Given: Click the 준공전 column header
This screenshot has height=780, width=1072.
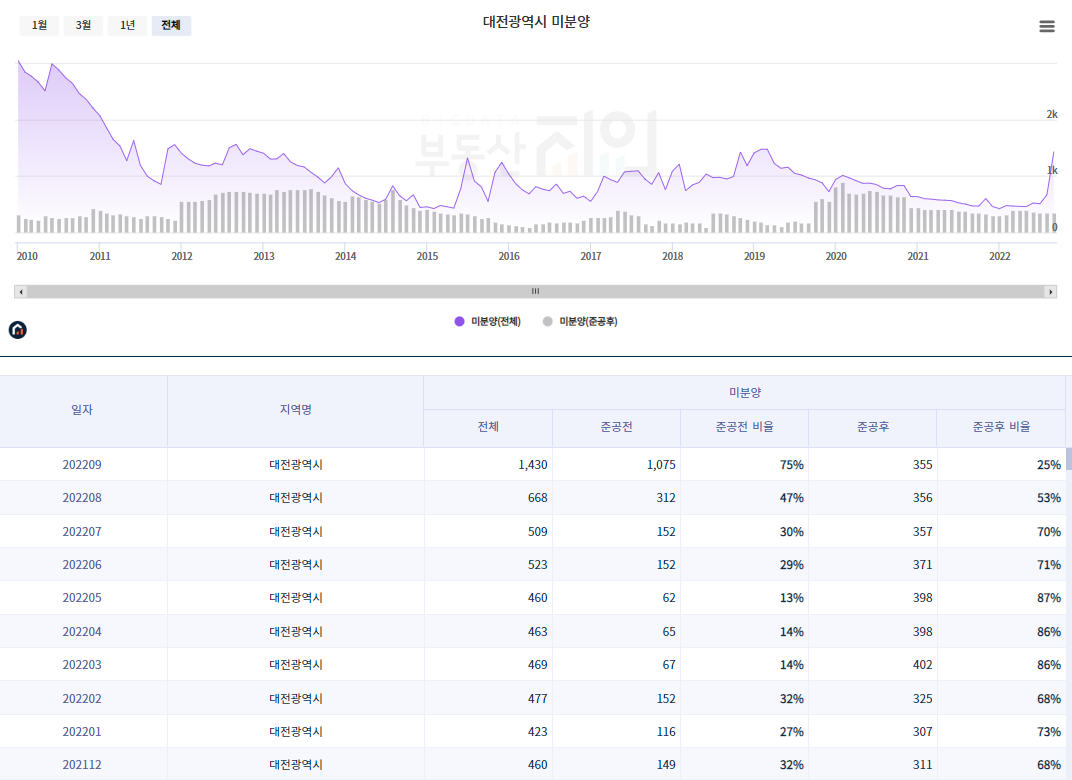Looking at the screenshot, I should pyautogui.click(x=617, y=427).
